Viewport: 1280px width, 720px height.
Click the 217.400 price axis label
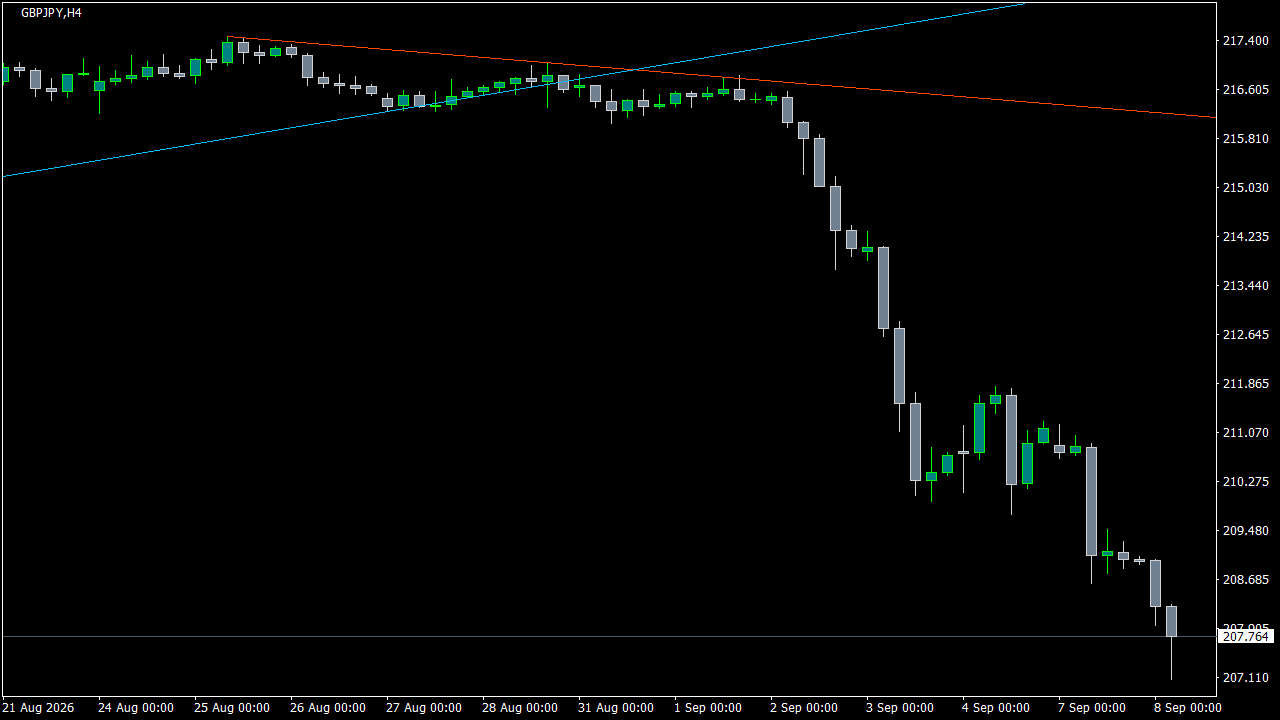pyautogui.click(x=1246, y=41)
